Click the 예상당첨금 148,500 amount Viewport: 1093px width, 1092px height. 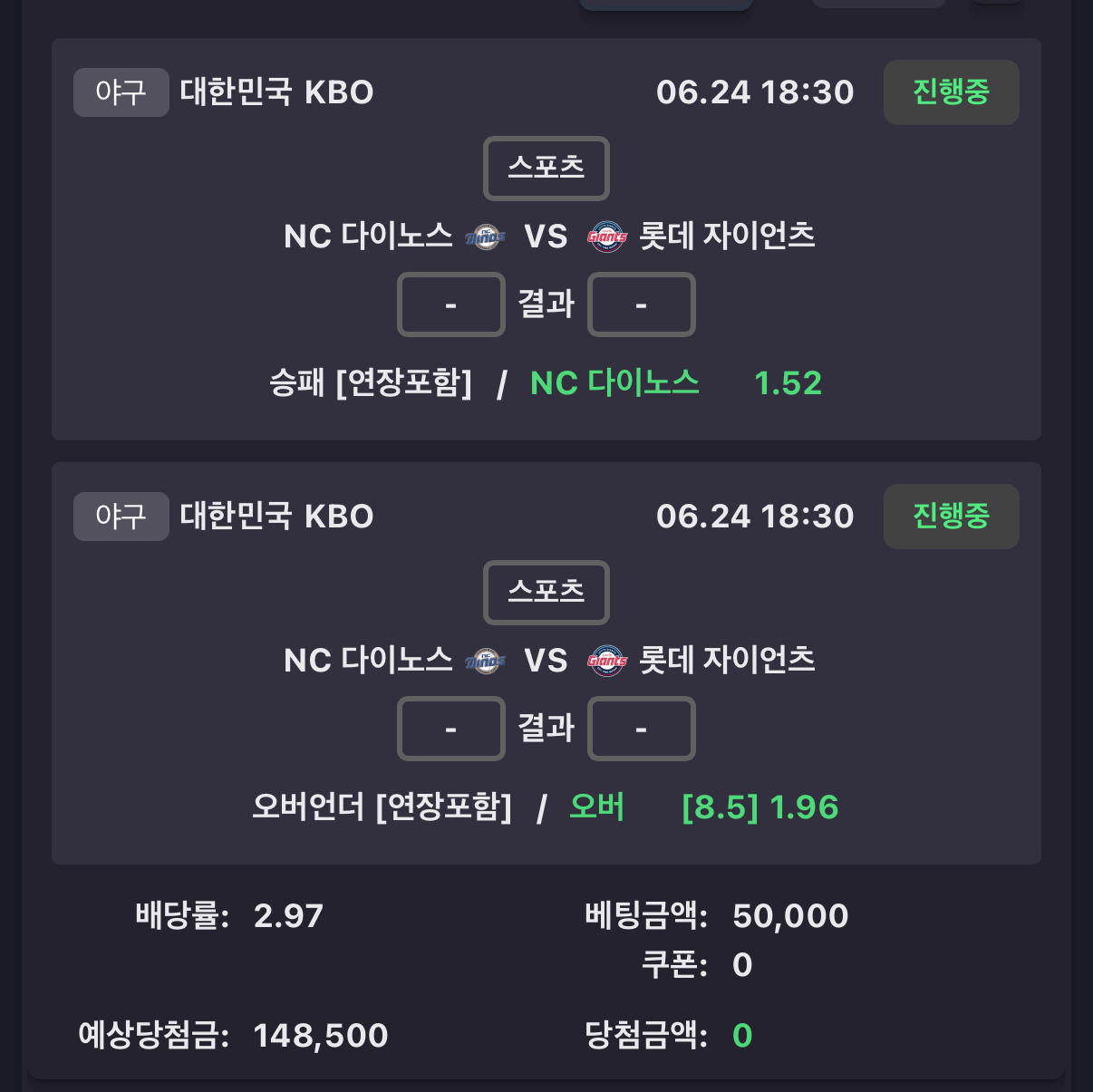click(x=321, y=1035)
